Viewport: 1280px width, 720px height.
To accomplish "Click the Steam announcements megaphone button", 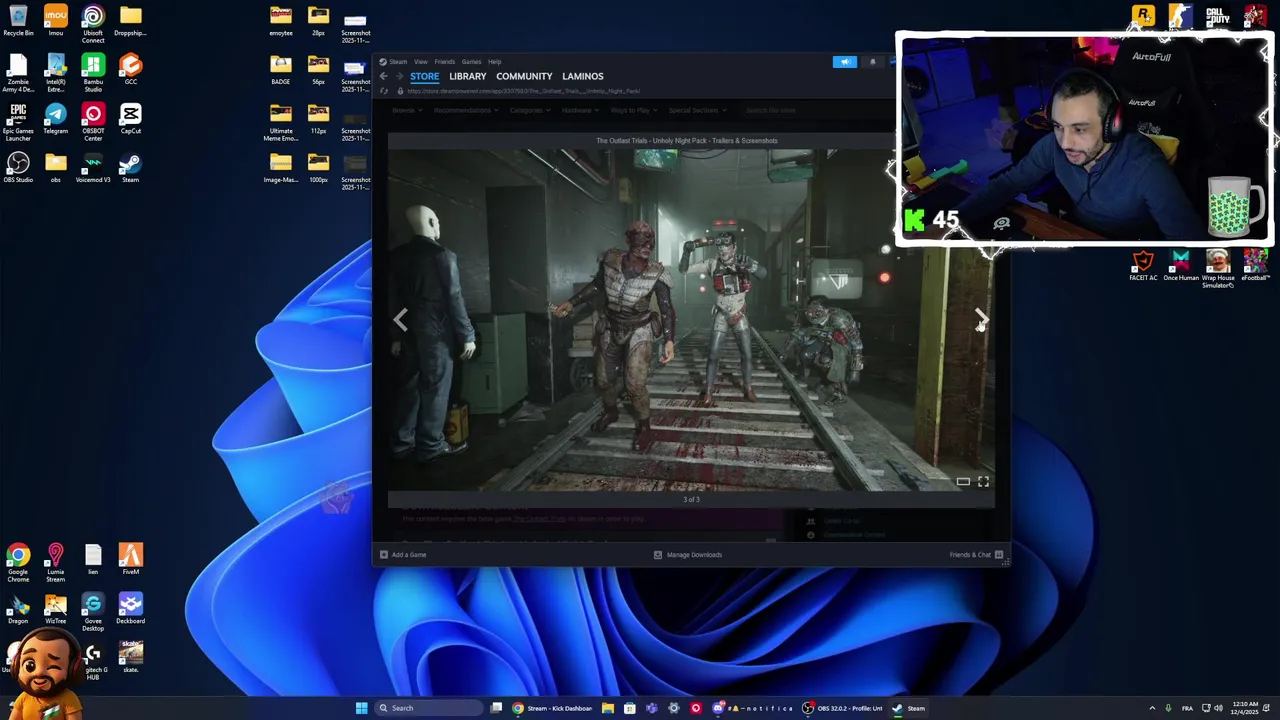I will [x=845, y=62].
